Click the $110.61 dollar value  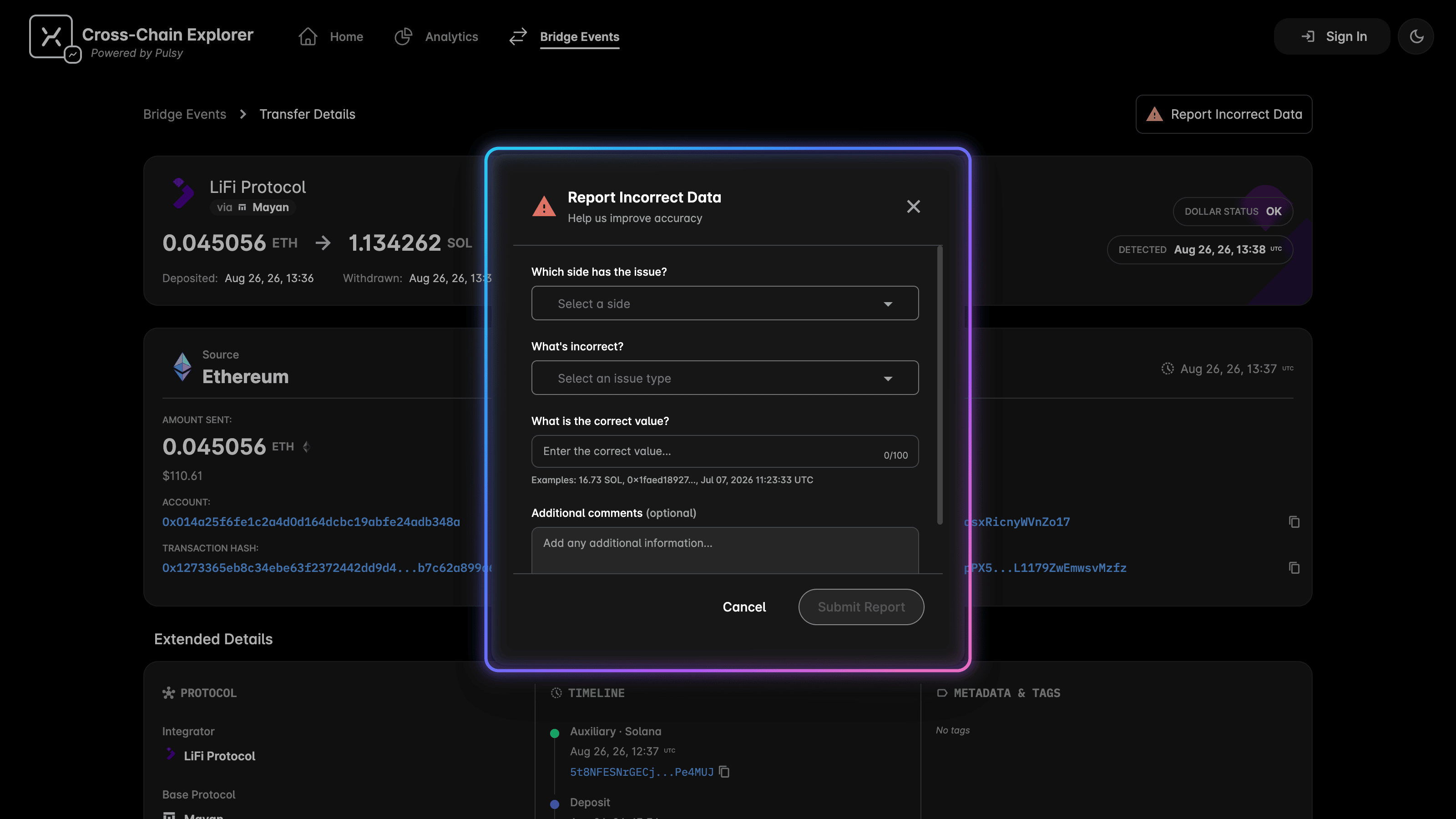point(182,476)
